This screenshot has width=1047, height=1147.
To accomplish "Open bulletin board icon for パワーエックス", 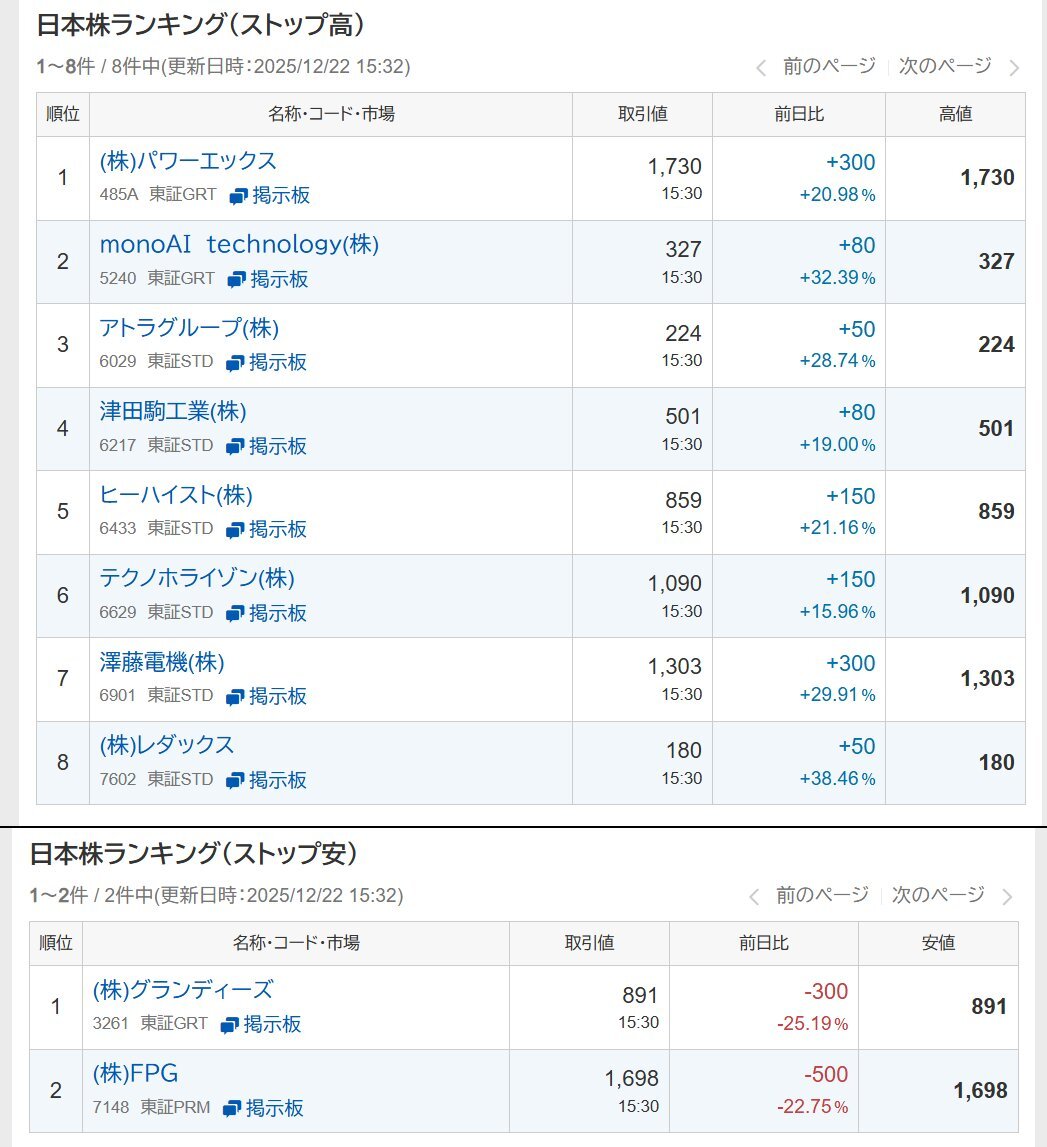I will click(238, 196).
